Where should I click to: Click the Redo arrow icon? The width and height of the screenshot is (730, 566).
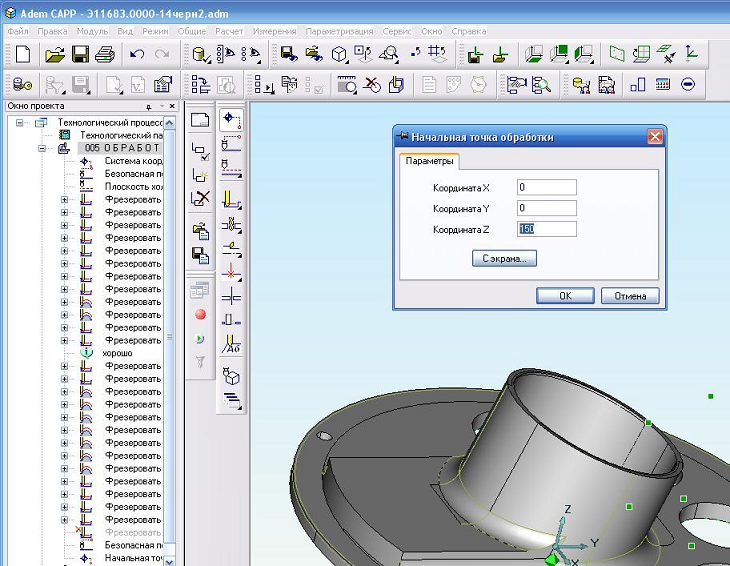coord(162,54)
